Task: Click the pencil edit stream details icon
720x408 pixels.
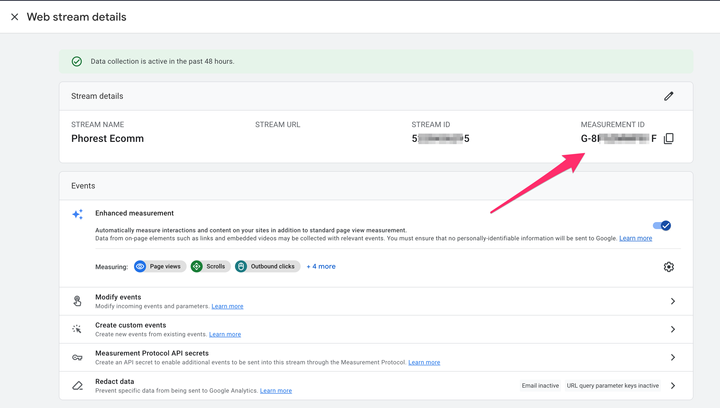Action: tap(668, 96)
